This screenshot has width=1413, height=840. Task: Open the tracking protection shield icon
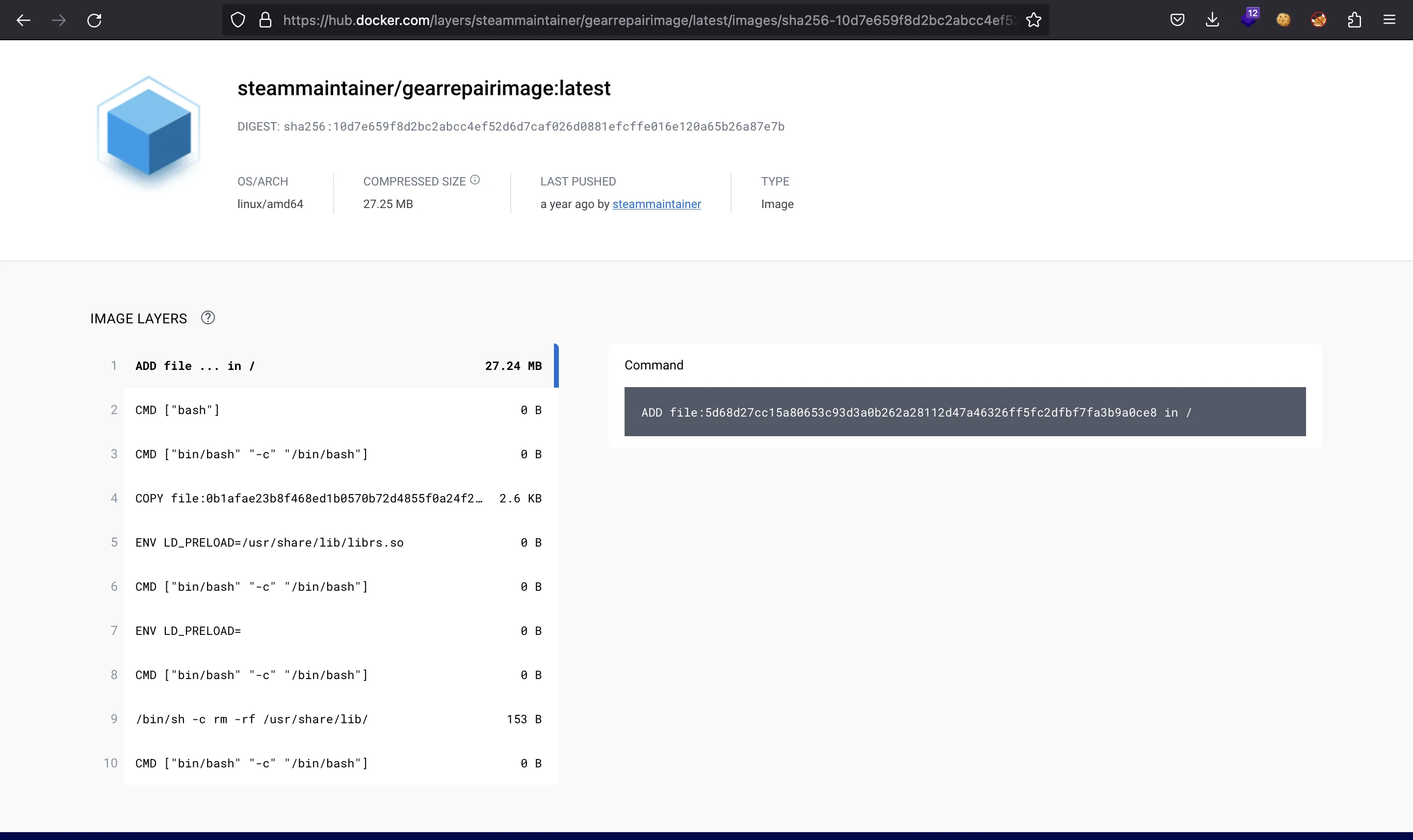(x=238, y=21)
